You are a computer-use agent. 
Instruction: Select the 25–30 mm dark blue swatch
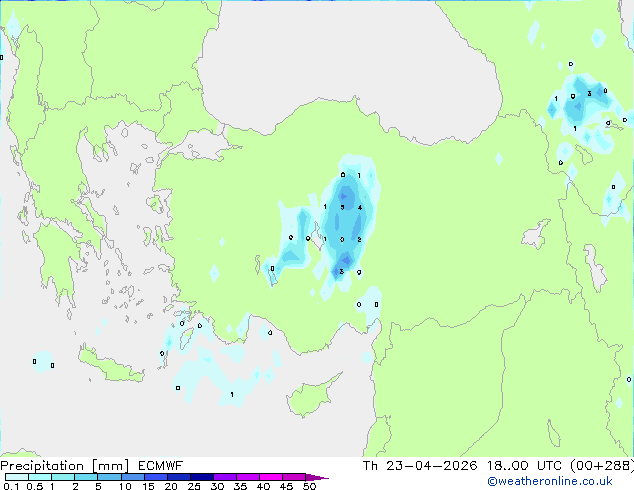click(x=202, y=477)
